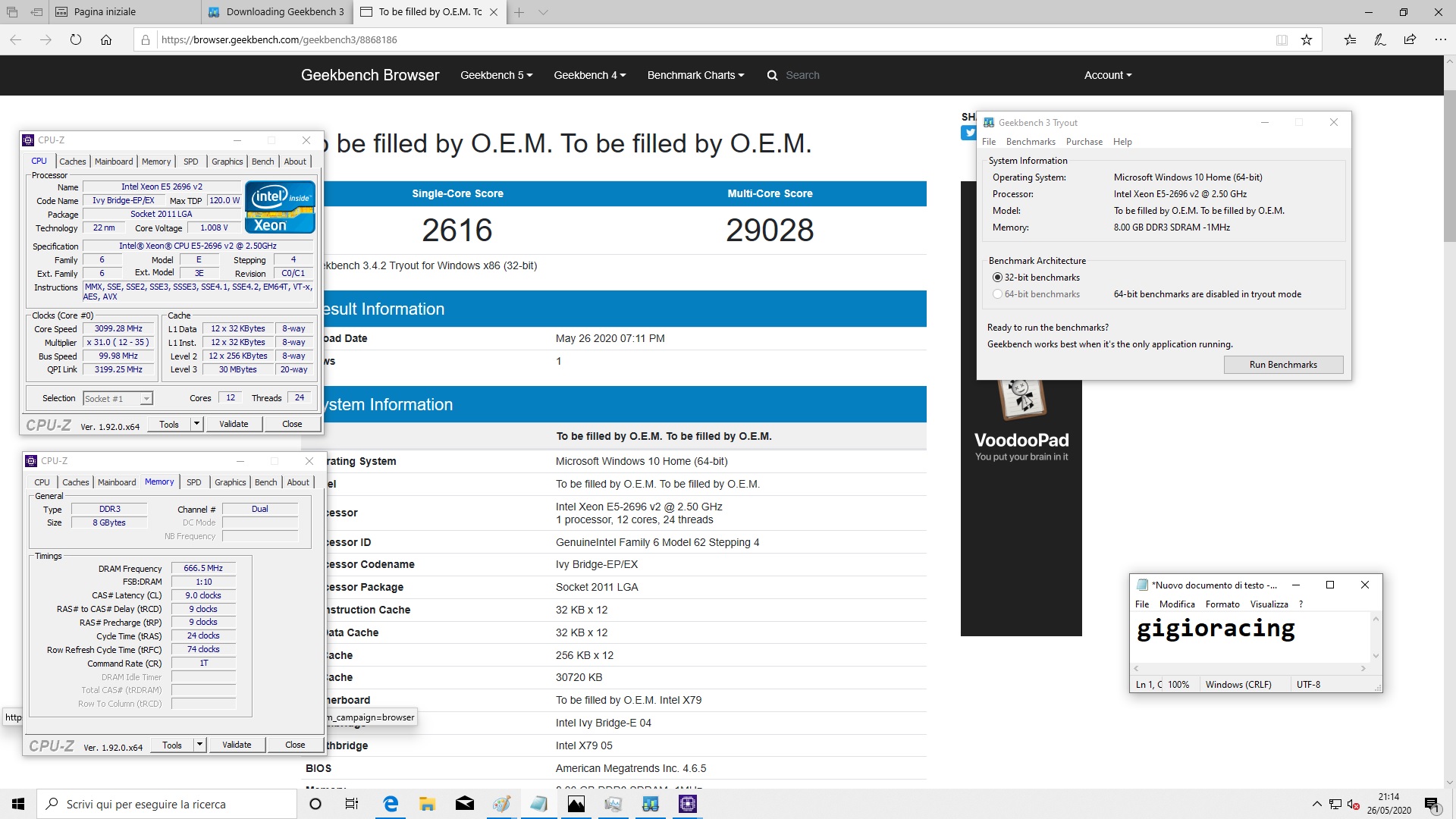Refresh the Geekbench browser page
Viewport: 1456px width, 819px height.
tap(76, 39)
